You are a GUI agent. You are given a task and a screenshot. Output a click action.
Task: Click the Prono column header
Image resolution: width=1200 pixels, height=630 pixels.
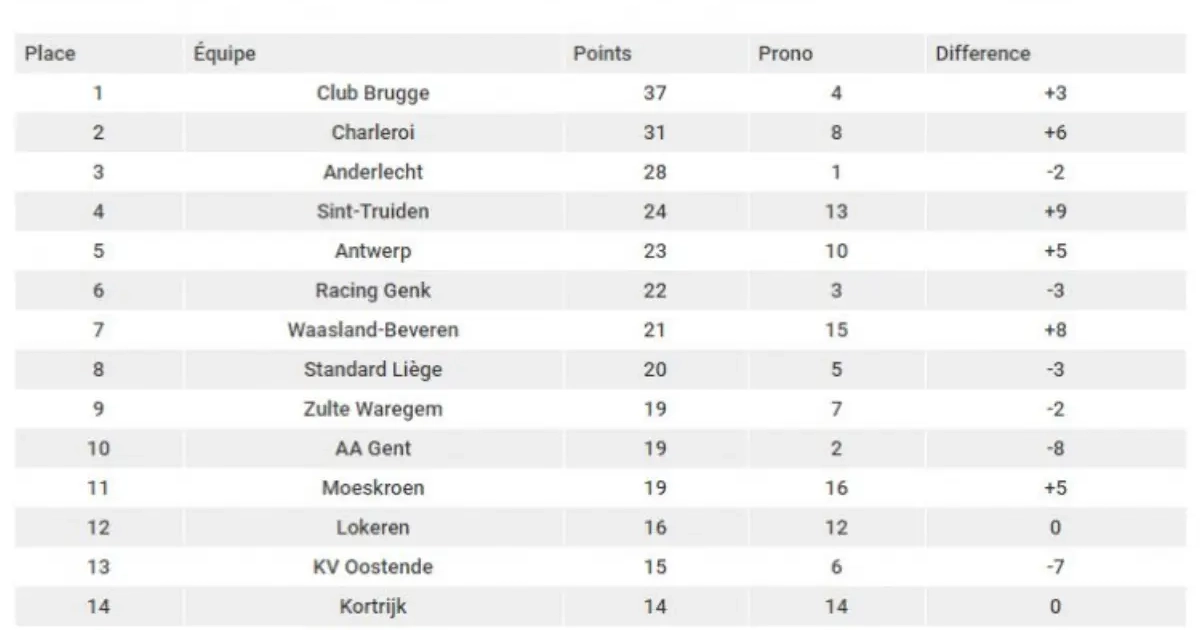[785, 54]
